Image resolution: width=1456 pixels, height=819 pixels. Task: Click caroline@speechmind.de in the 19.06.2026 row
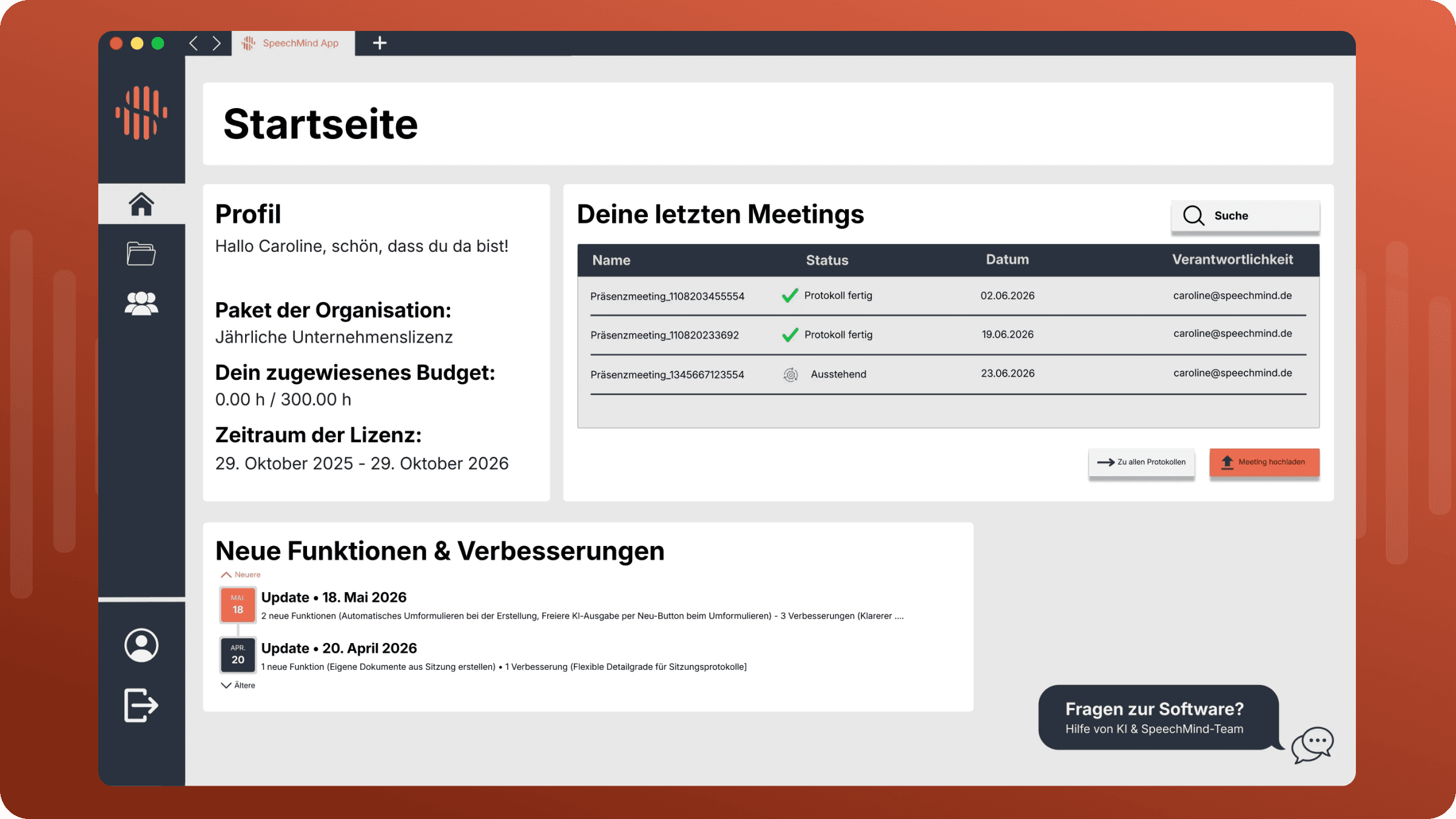click(x=1233, y=333)
